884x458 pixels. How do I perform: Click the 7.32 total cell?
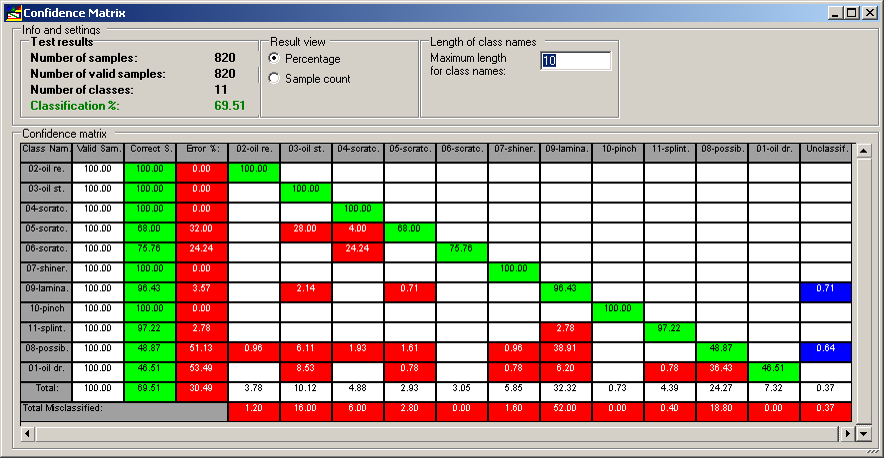[x=774, y=392]
